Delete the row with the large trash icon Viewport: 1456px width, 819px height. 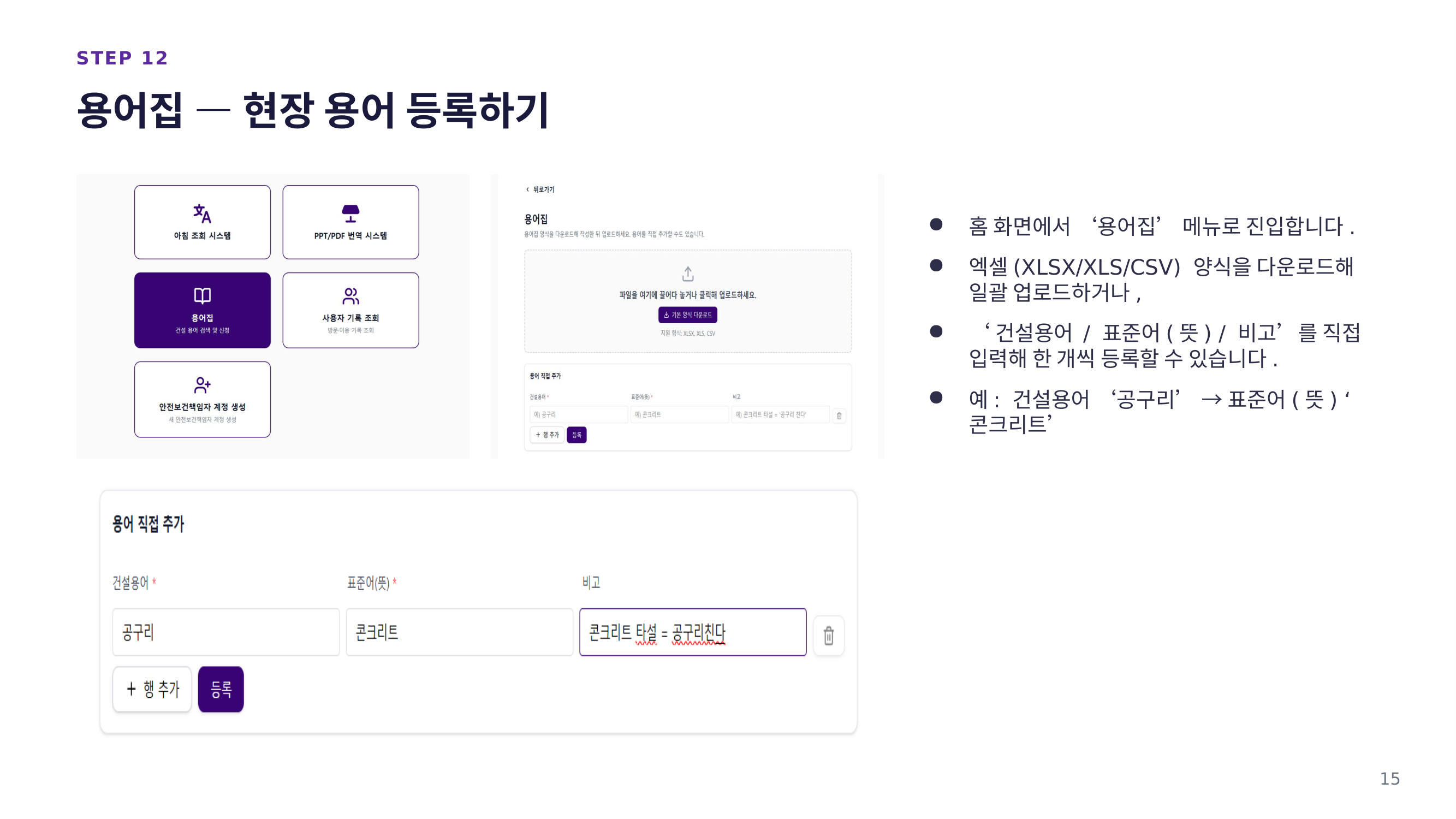829,636
